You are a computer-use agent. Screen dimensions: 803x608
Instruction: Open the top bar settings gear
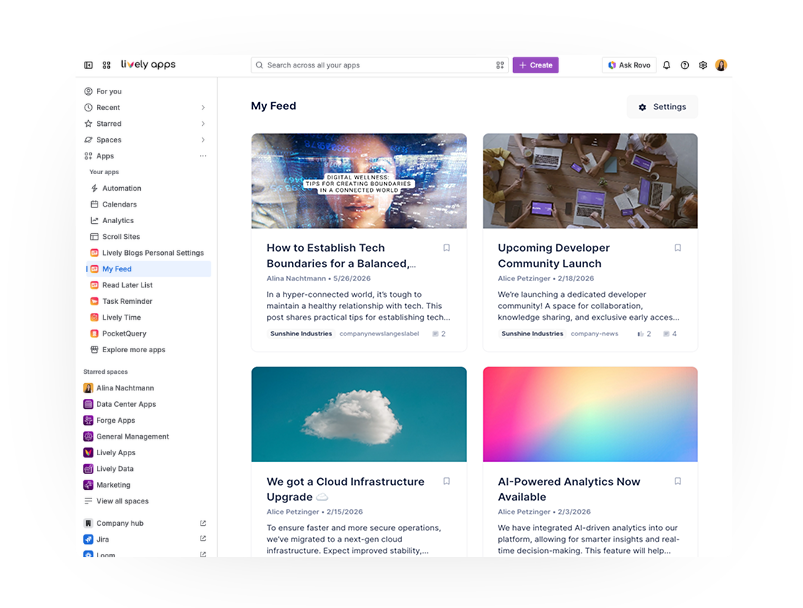[703, 65]
